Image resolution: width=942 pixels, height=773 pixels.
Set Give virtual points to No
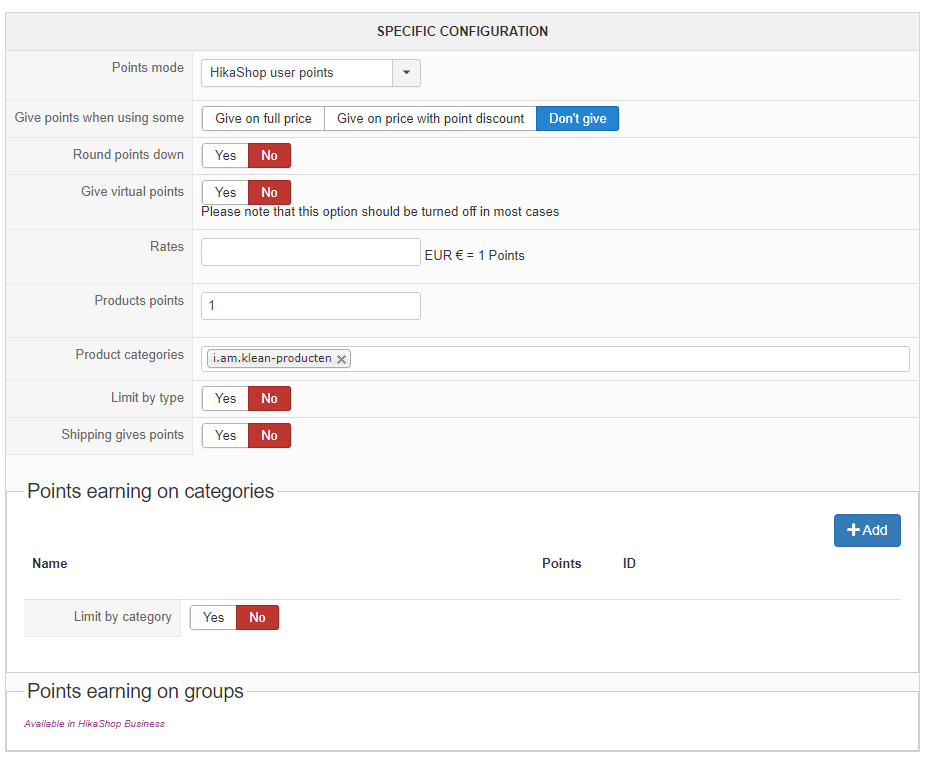tap(269, 193)
